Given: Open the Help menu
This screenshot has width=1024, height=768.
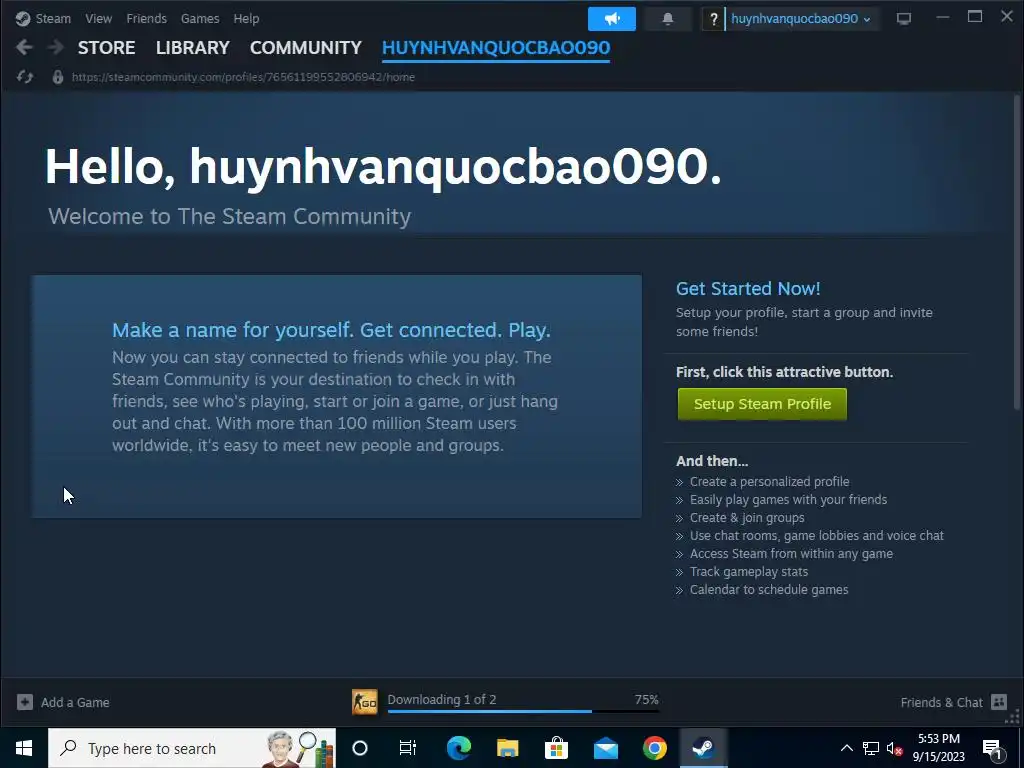Looking at the screenshot, I should click(x=246, y=18).
